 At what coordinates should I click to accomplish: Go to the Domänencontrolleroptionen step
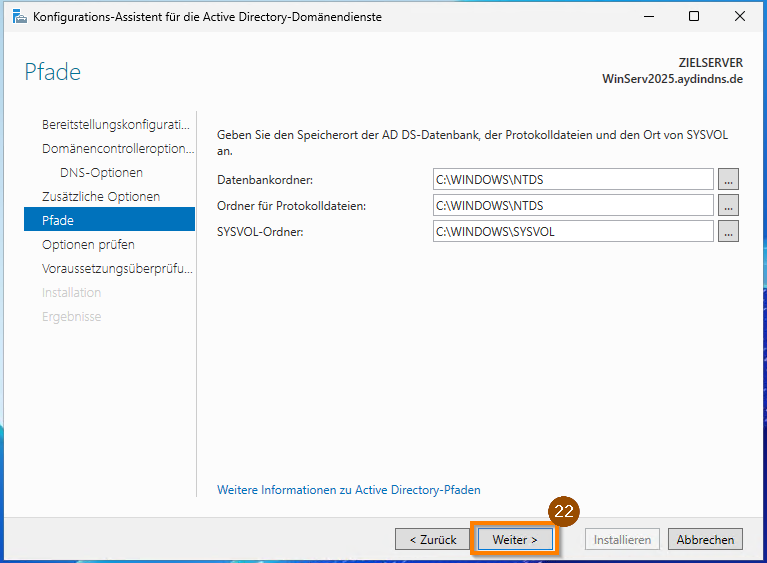(x=118, y=148)
